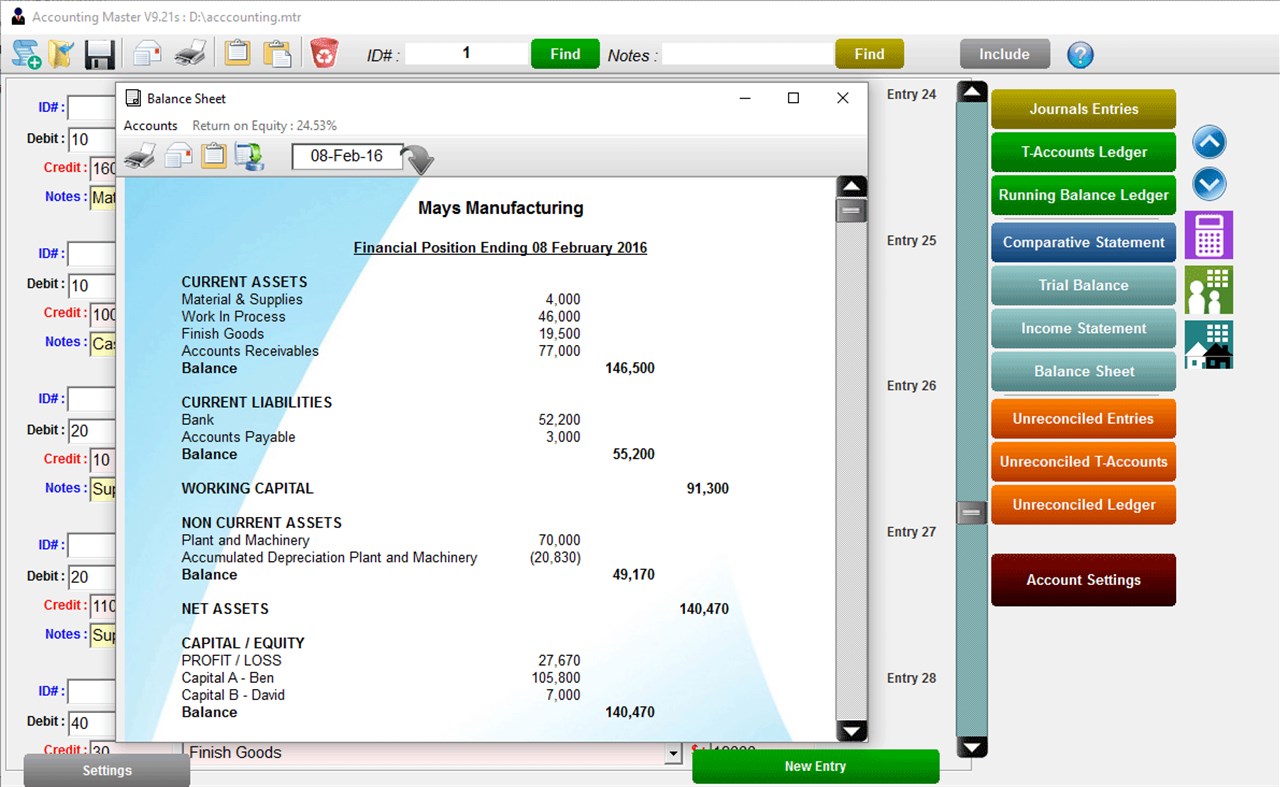Print using the main toolbar printer icon
The width and height of the screenshot is (1280, 787).
[190, 53]
